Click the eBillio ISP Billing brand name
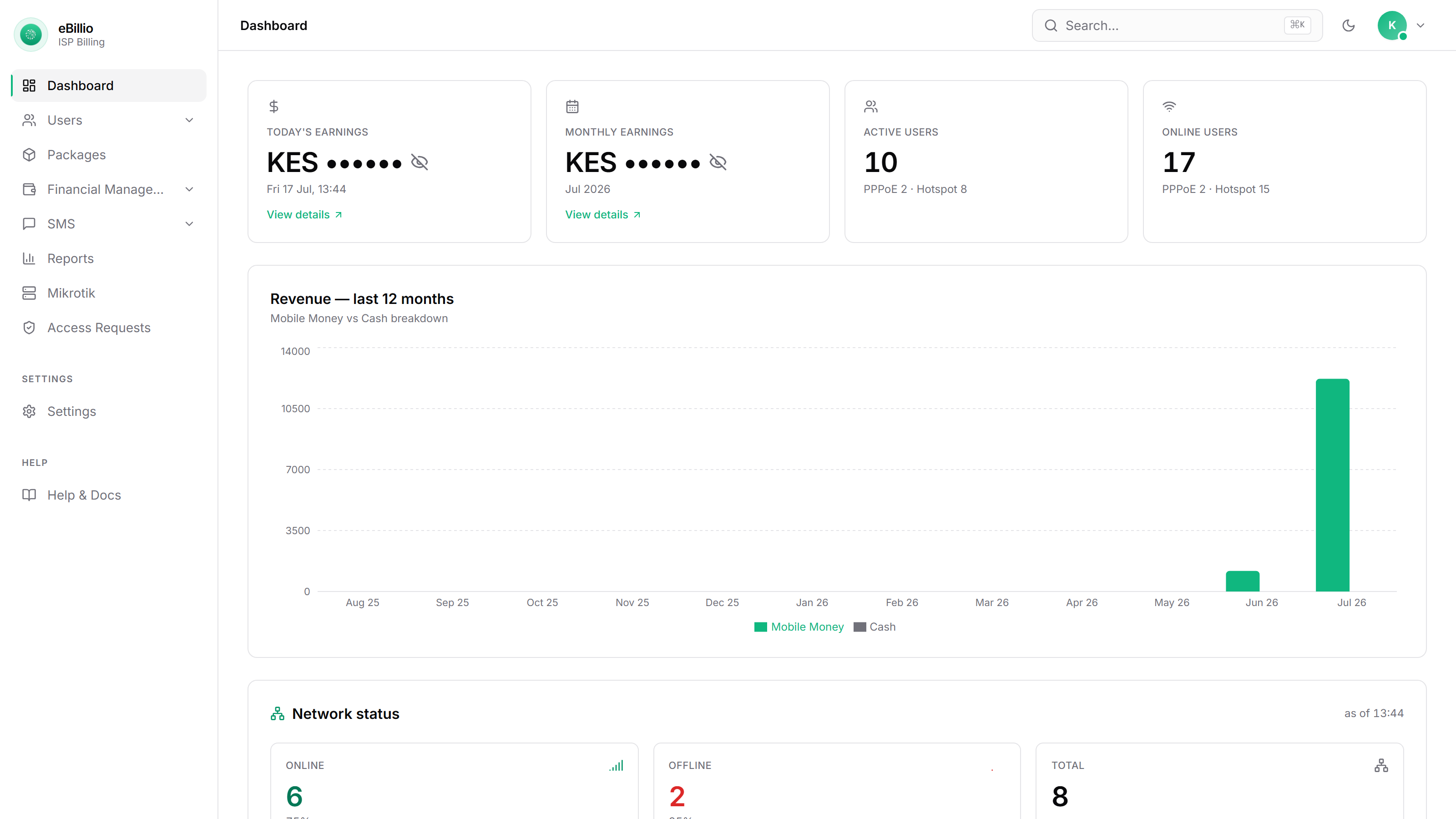Viewport: 1456px width, 819px height. pos(81,35)
